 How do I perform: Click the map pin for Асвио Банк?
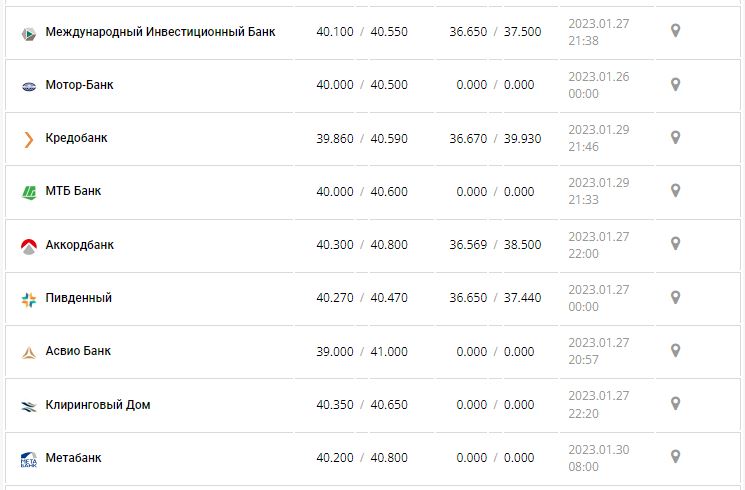[x=675, y=351]
